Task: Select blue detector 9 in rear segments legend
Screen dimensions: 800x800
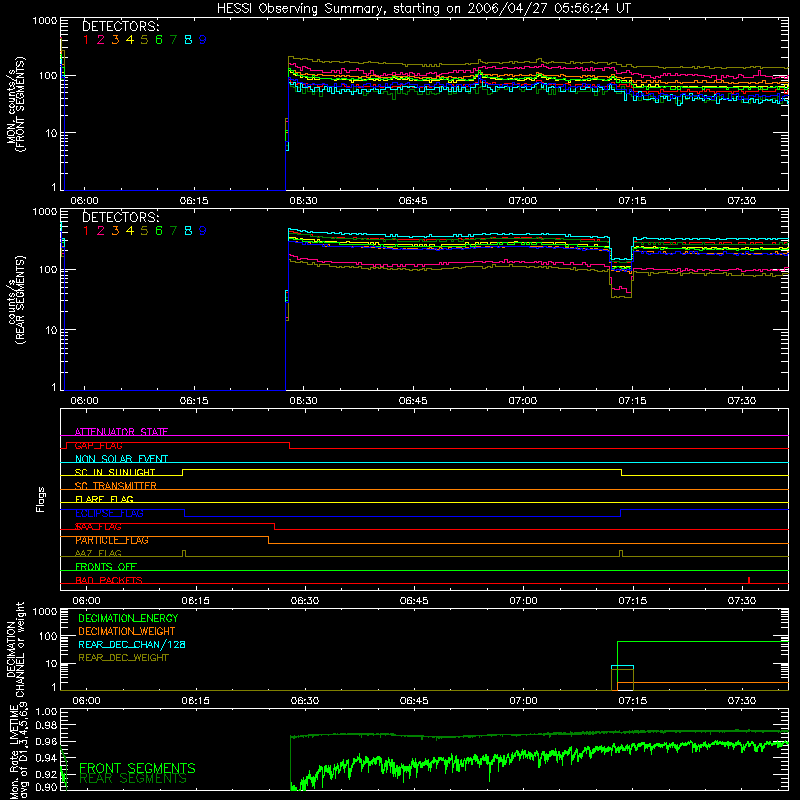Action: point(203,231)
